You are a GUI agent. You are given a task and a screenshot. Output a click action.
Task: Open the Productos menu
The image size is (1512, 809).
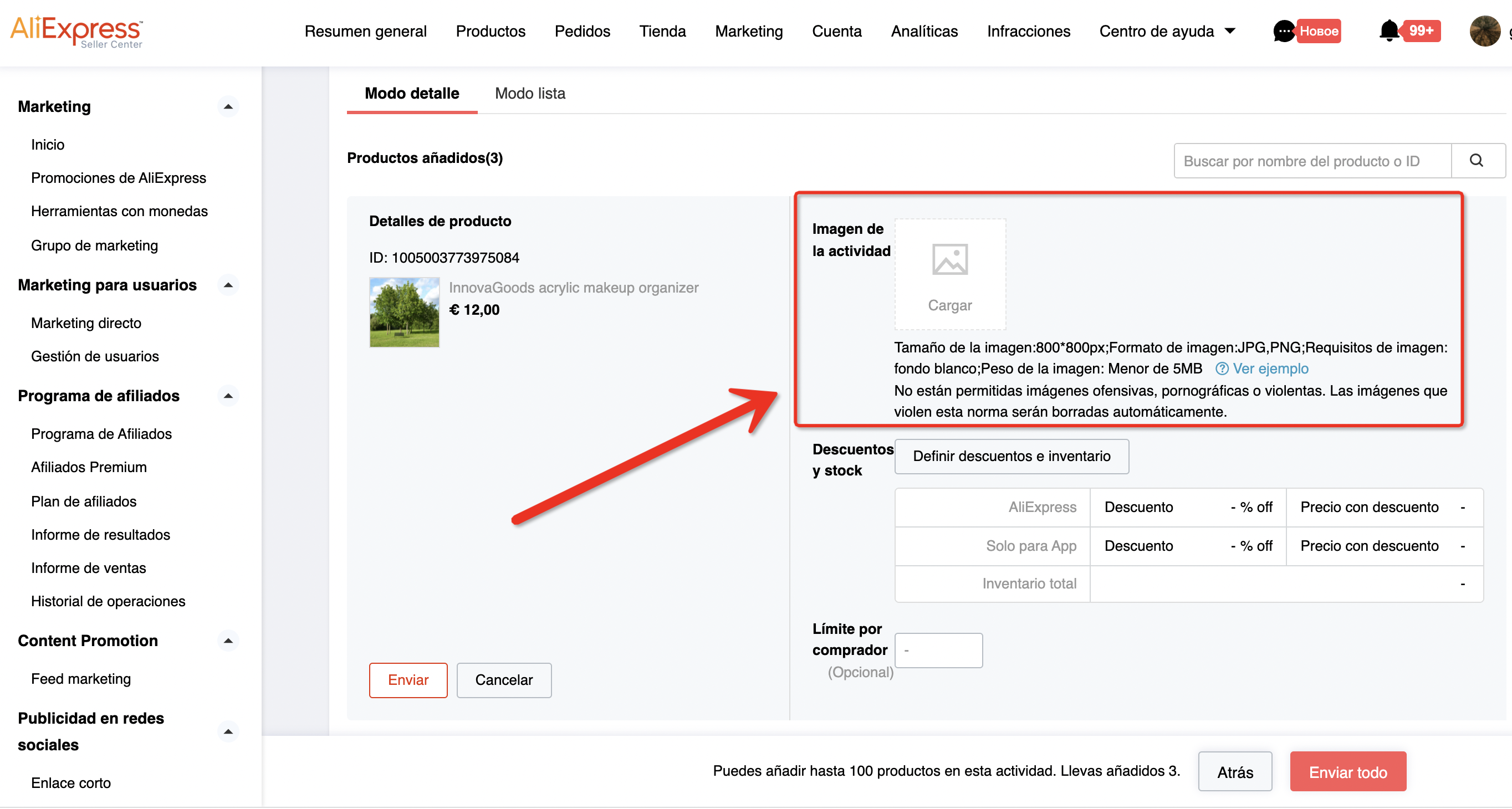[490, 31]
